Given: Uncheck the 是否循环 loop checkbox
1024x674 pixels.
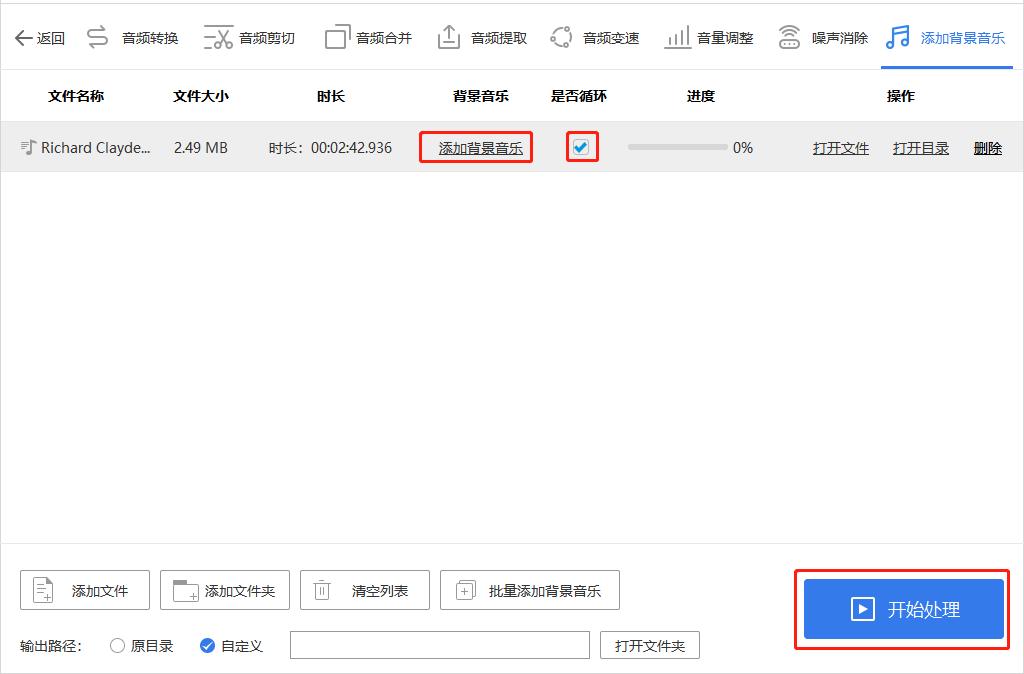Looking at the screenshot, I should [582, 146].
